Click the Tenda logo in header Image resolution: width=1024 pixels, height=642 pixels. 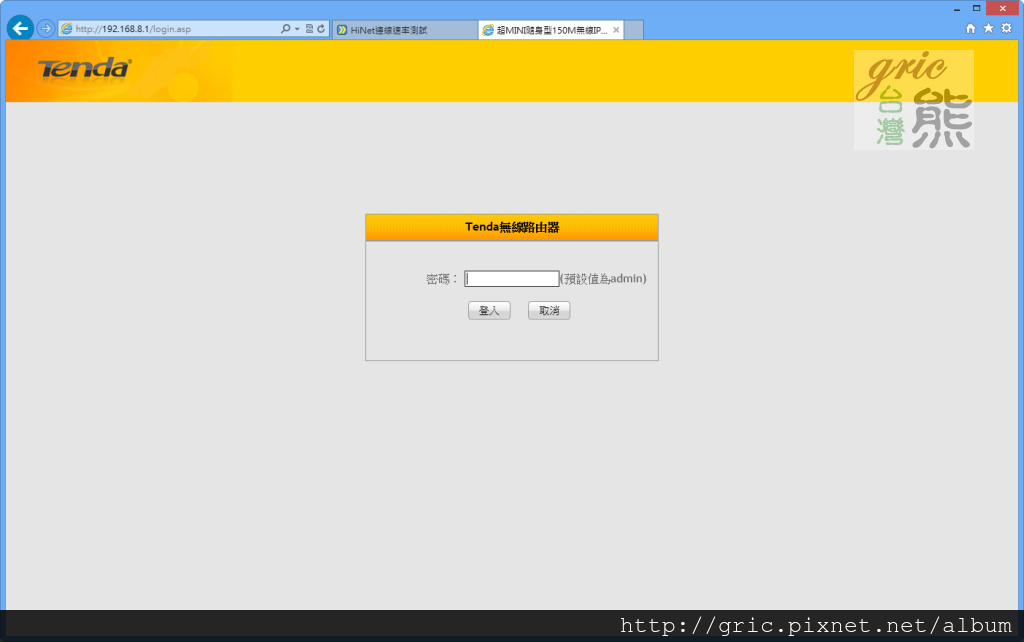tap(85, 68)
